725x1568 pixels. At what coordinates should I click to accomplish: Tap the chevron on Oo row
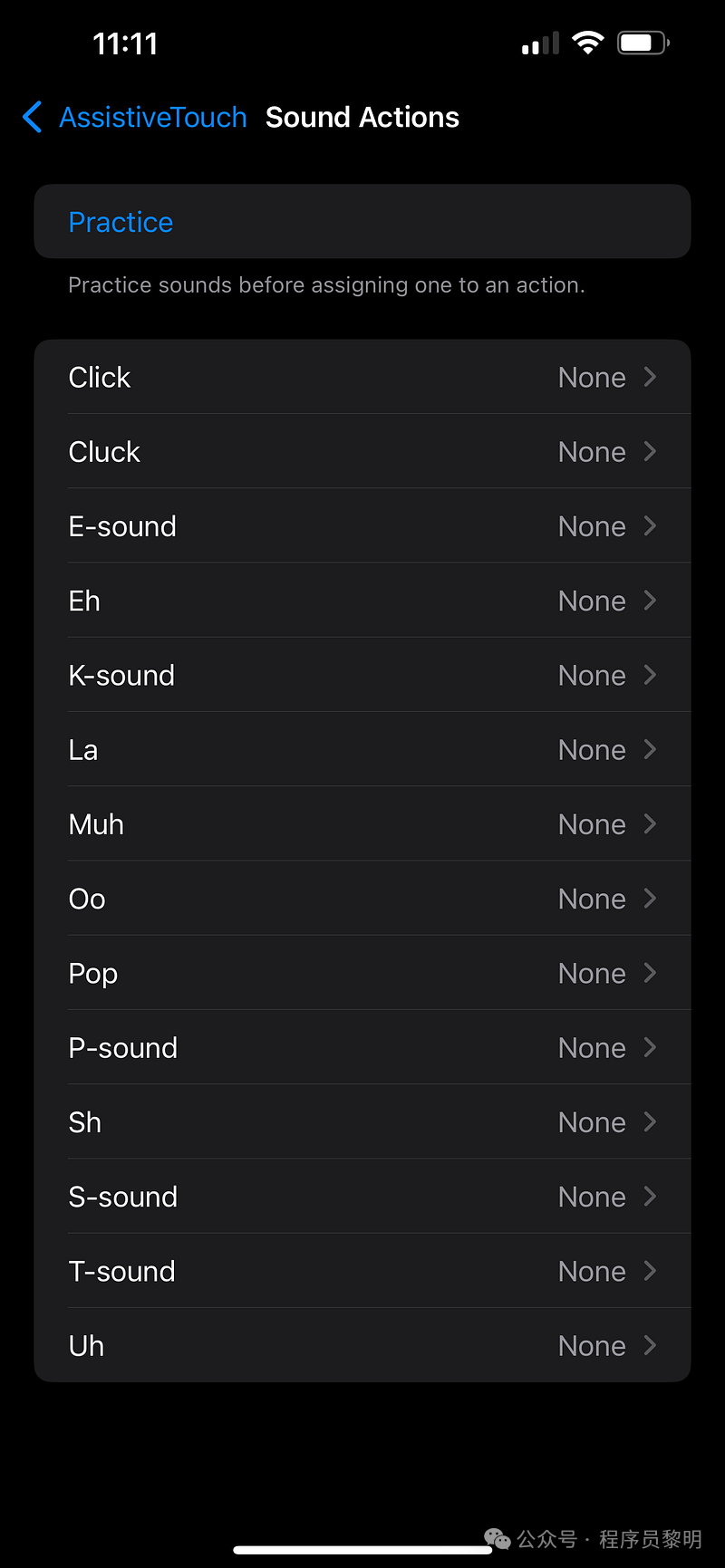(x=650, y=898)
